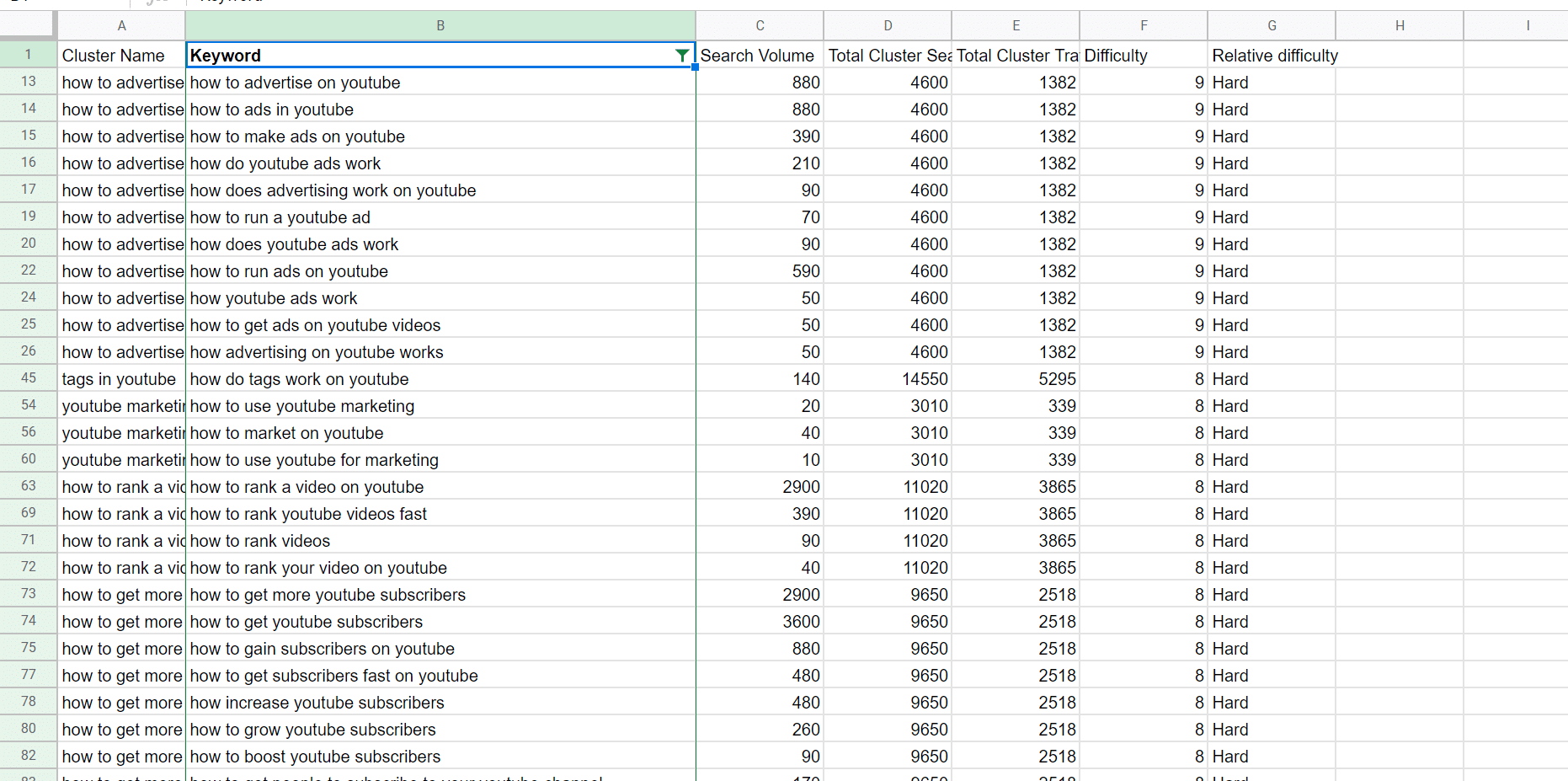Select cell 'how to grow youtube subscribers'
This screenshot has width=1568, height=781.
[440, 730]
